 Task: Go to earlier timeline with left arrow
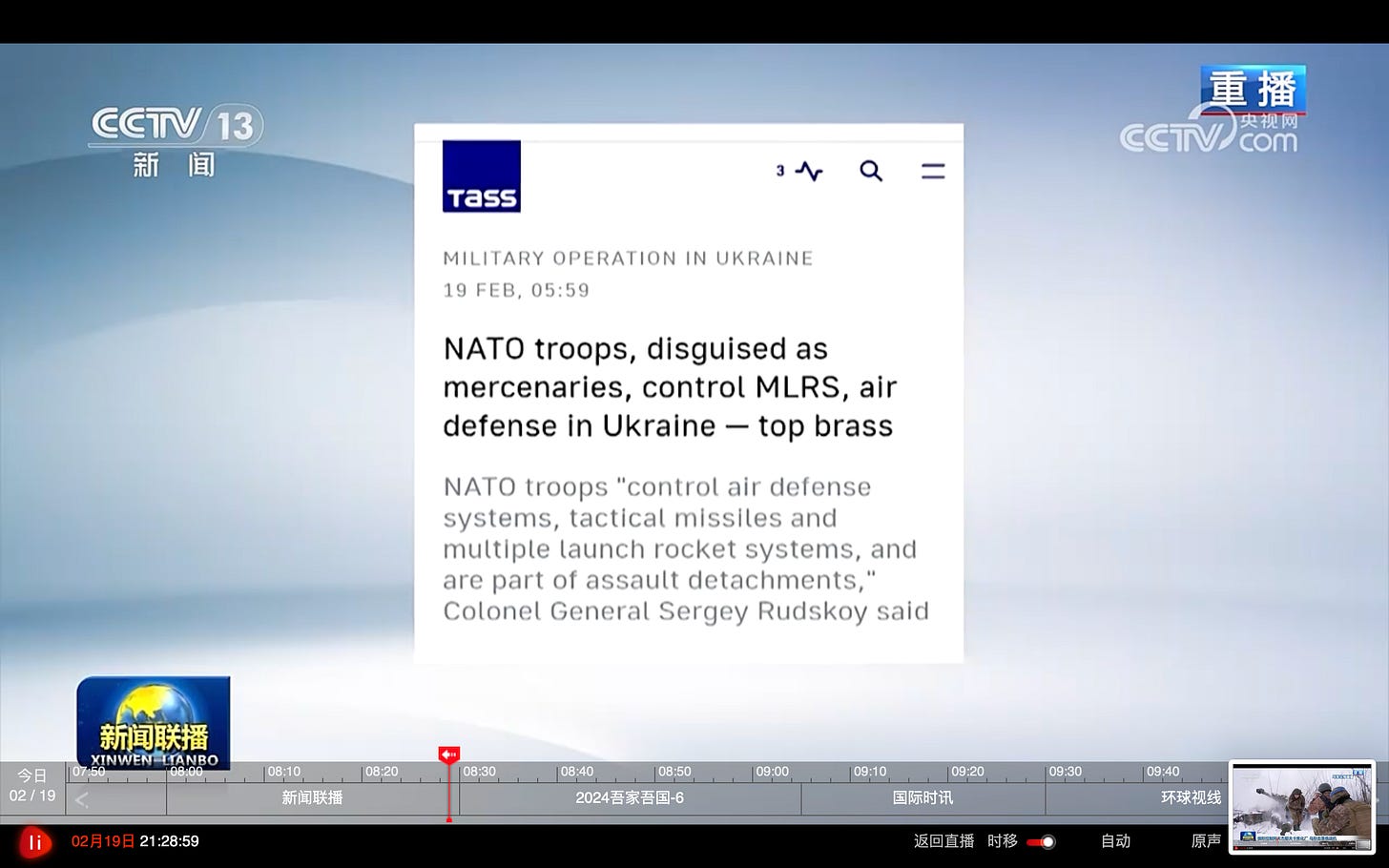82,799
